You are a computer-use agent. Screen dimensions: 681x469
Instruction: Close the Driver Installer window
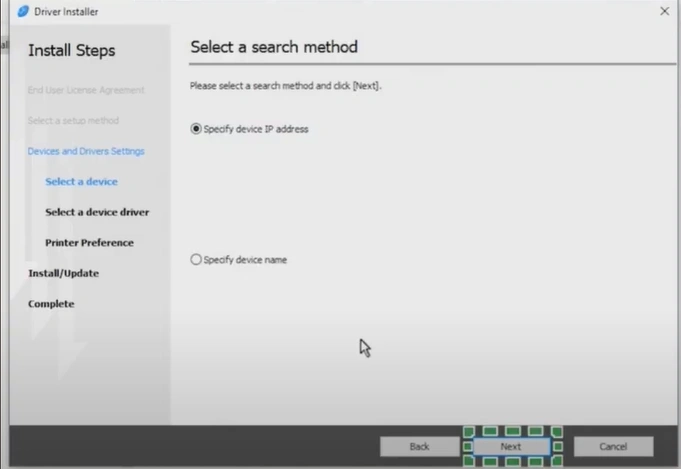(x=664, y=11)
